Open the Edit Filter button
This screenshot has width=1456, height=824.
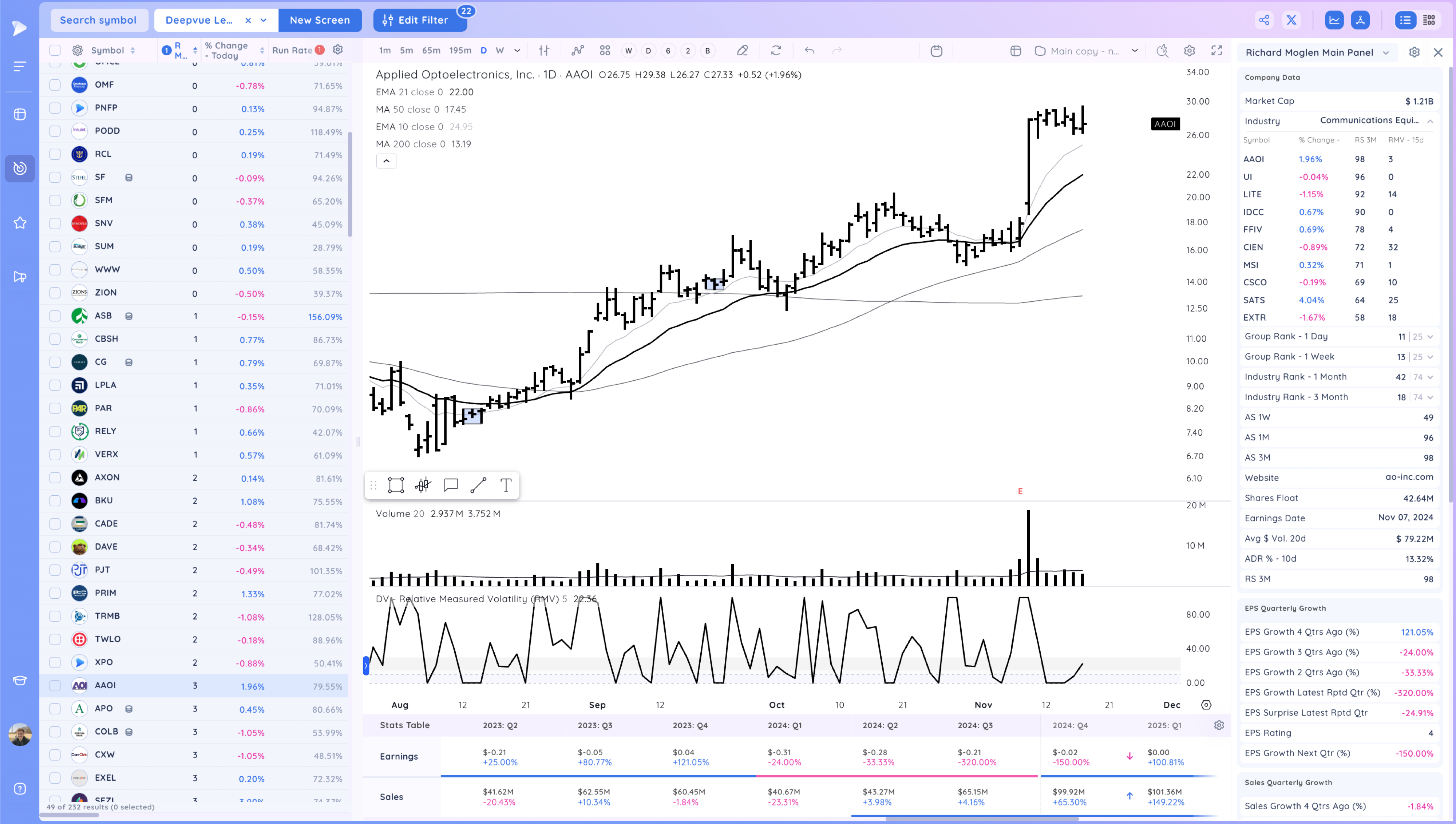tap(420, 20)
